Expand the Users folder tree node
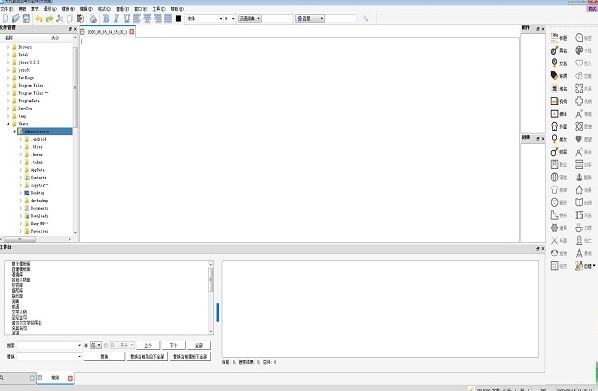 coord(8,124)
